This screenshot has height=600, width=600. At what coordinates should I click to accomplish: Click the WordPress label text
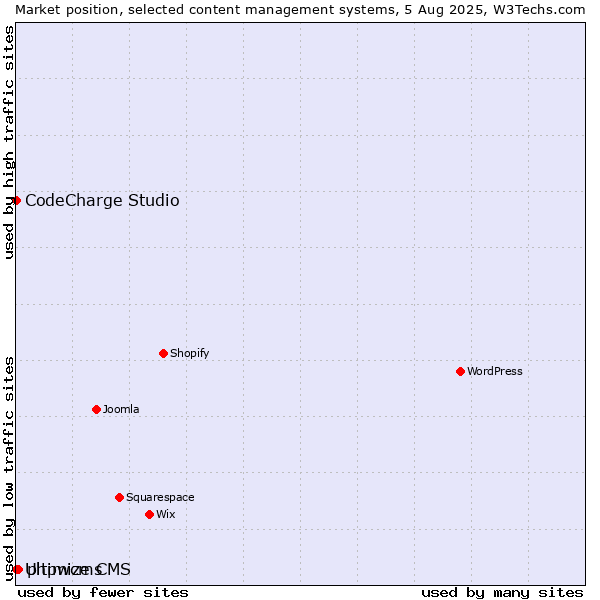tap(494, 371)
